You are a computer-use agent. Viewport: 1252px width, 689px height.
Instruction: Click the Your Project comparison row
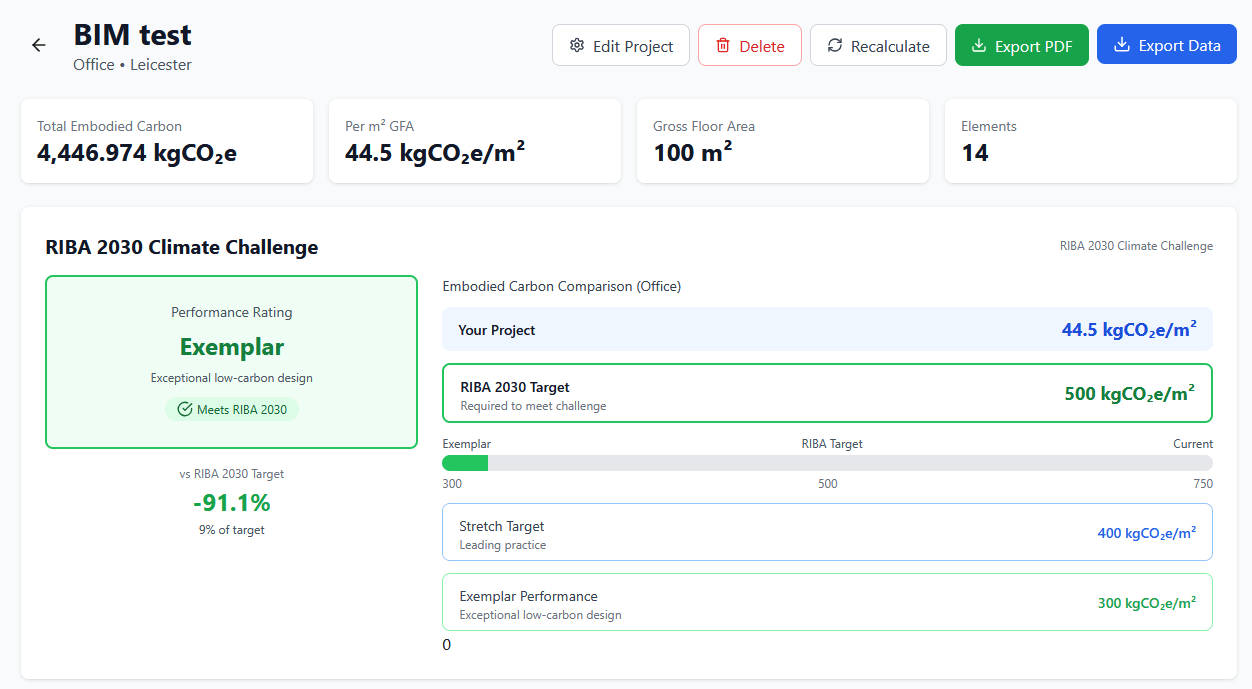coord(827,330)
